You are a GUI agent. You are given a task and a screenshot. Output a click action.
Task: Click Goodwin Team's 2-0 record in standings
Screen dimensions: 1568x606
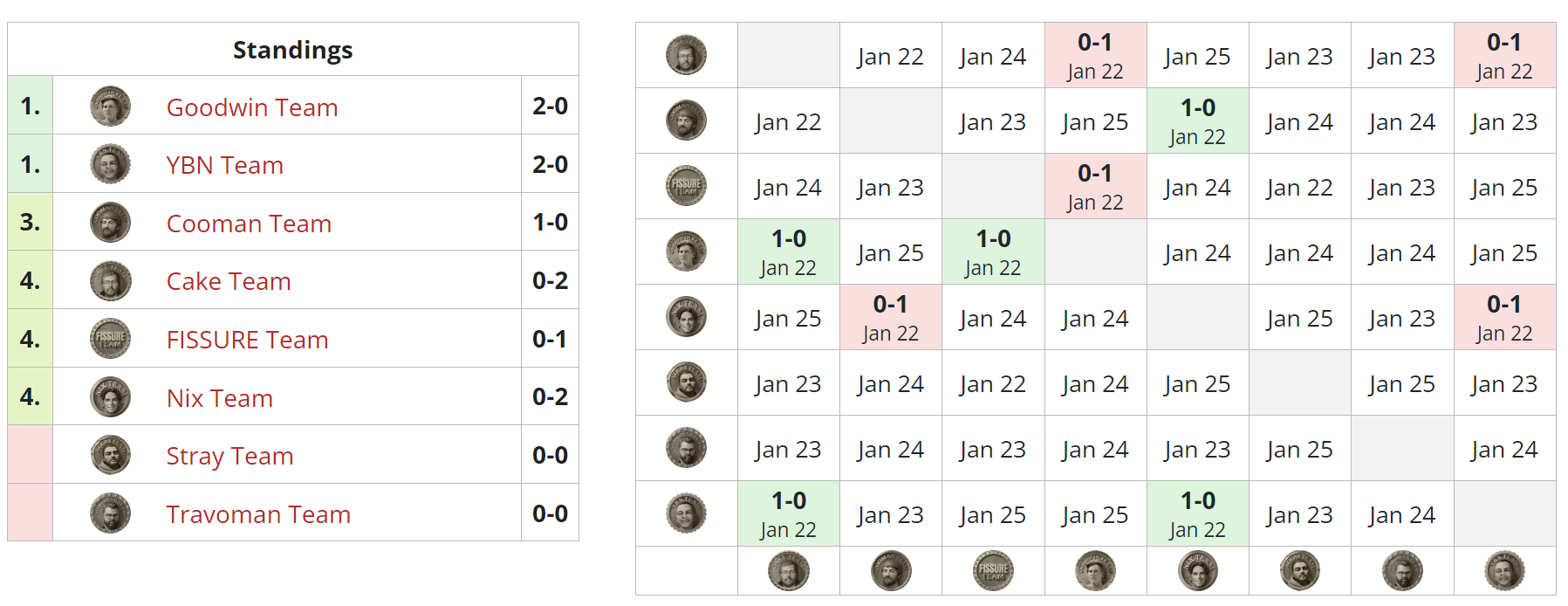tap(550, 107)
